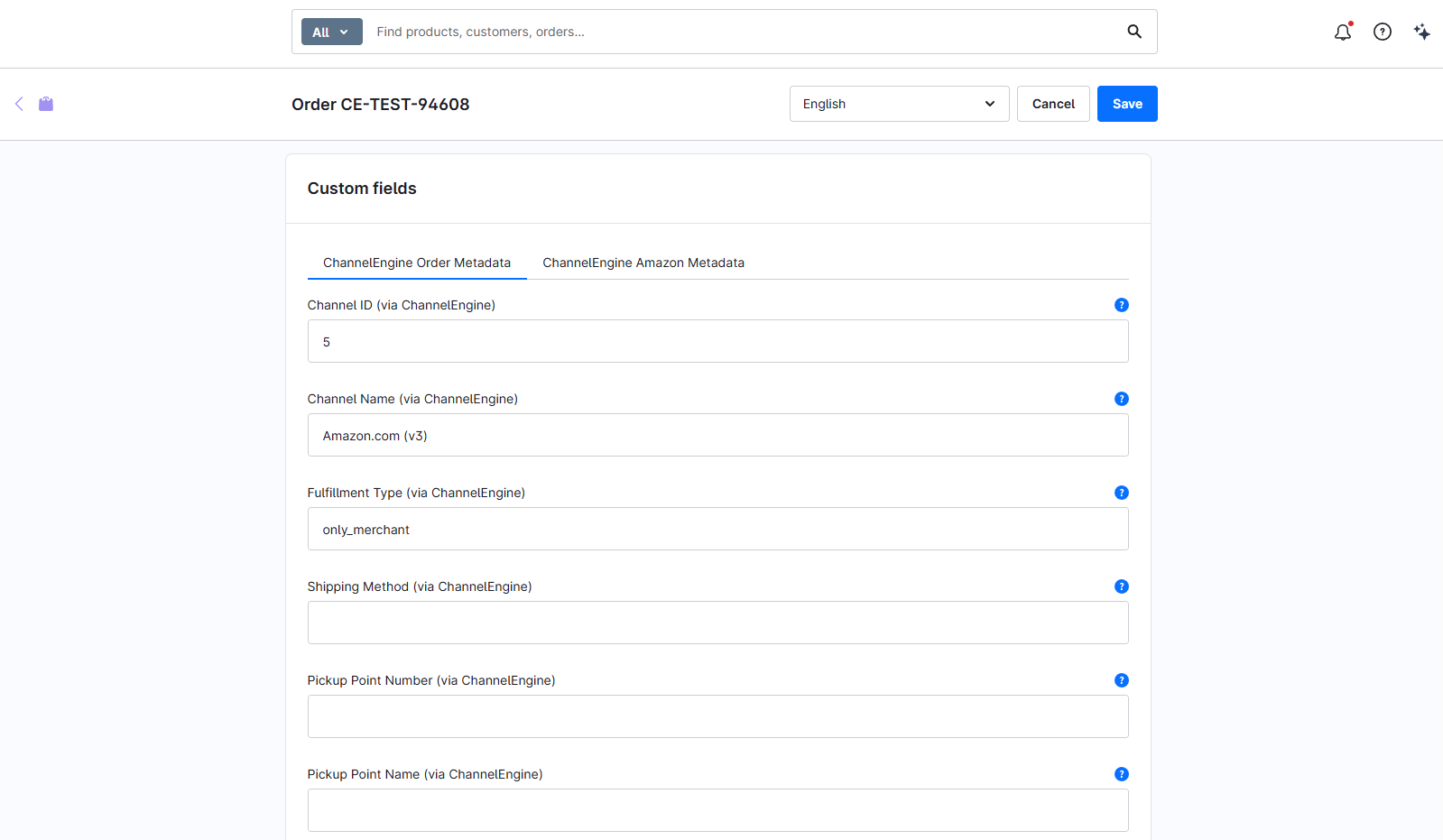Click the empty Pickup Point Number field
1443x840 pixels.
(x=717, y=716)
